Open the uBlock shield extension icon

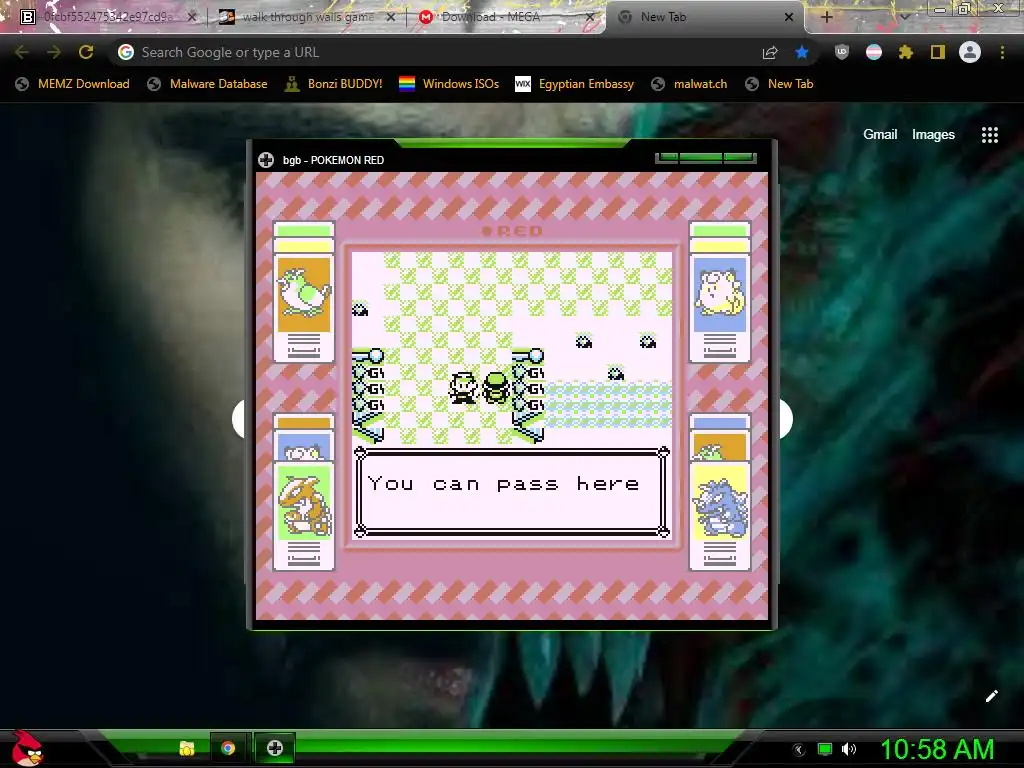tap(842, 52)
